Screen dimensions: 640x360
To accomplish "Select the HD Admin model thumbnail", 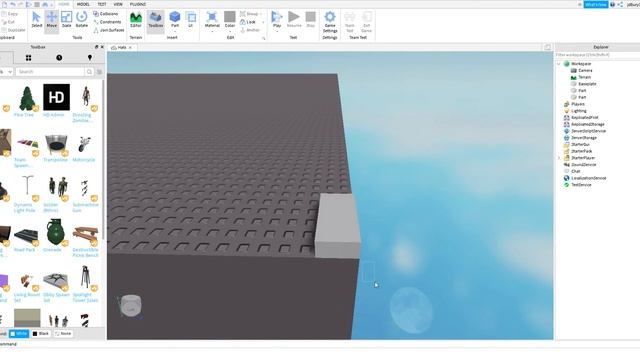I will click(56, 97).
